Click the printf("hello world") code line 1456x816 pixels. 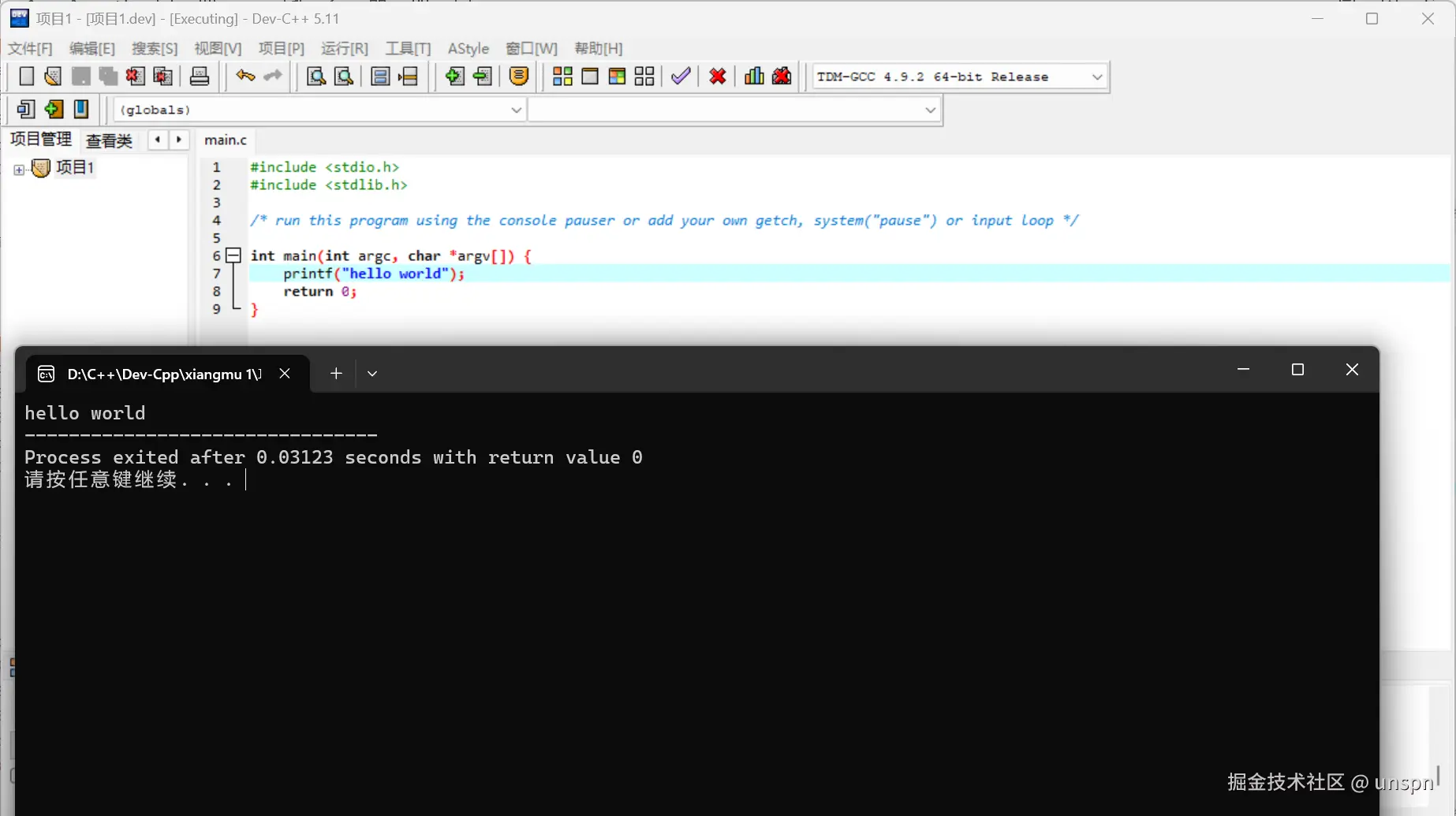coord(374,274)
